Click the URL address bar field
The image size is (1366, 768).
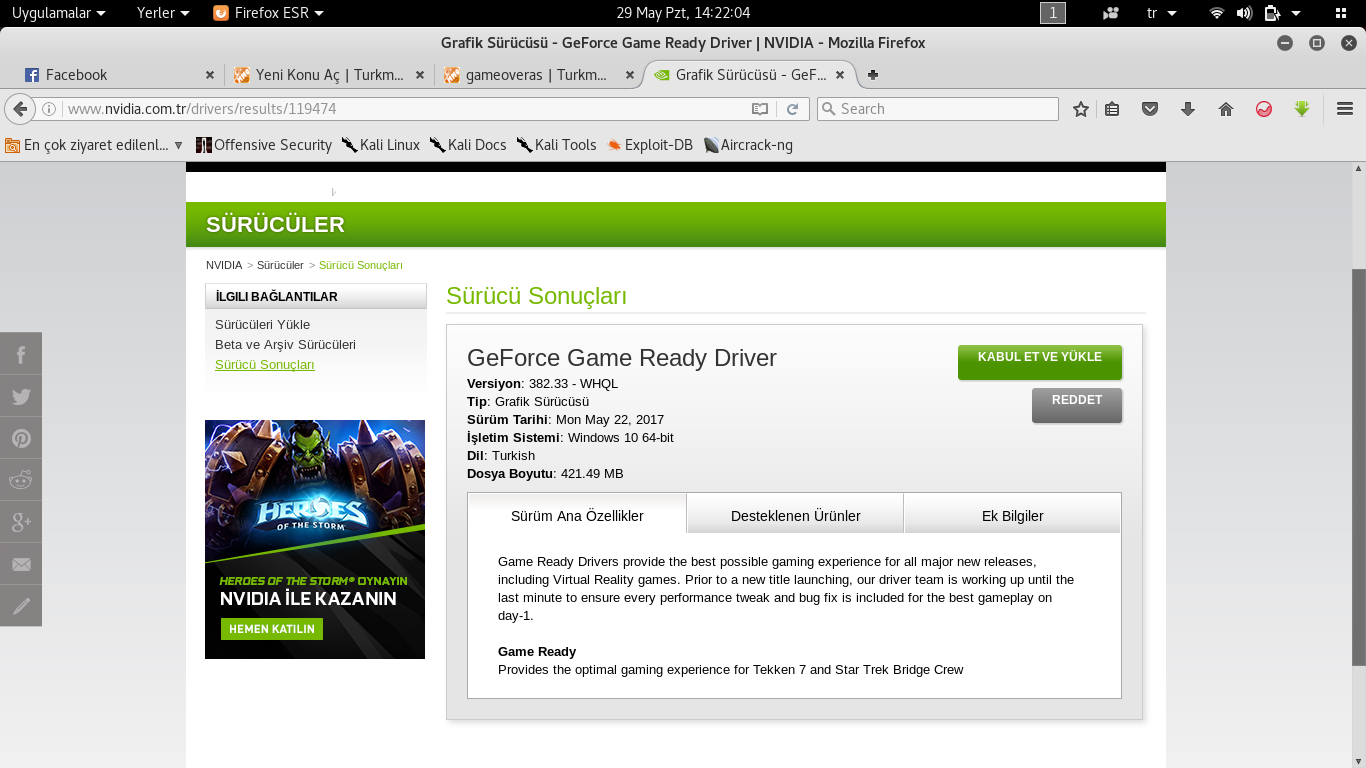(406, 109)
